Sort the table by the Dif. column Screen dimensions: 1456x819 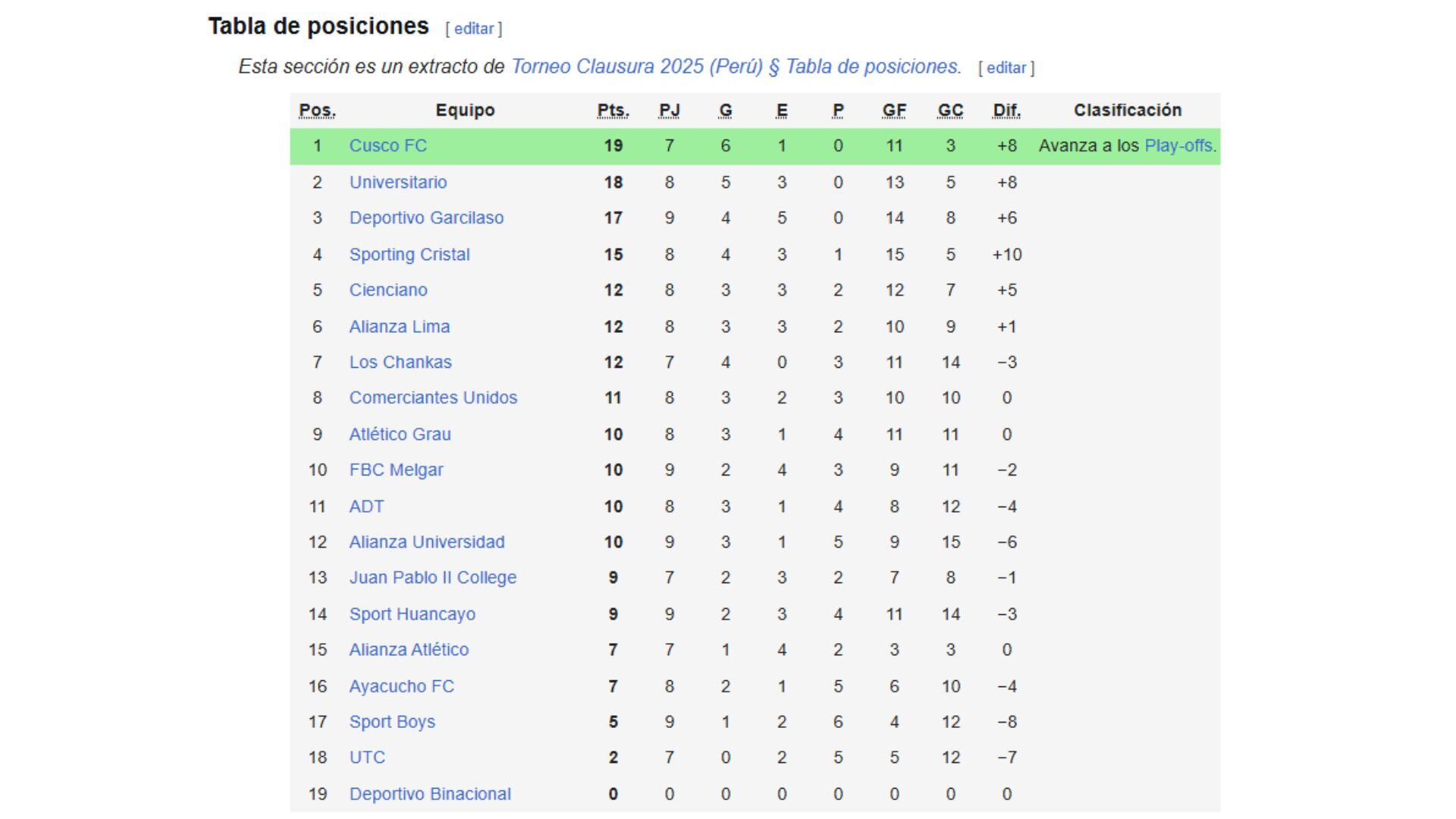(x=1006, y=109)
